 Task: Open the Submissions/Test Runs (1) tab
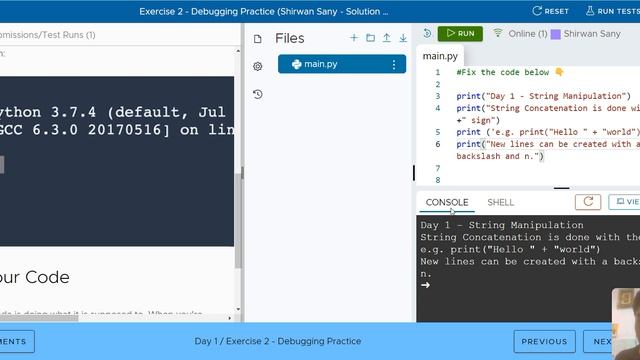[48, 35]
